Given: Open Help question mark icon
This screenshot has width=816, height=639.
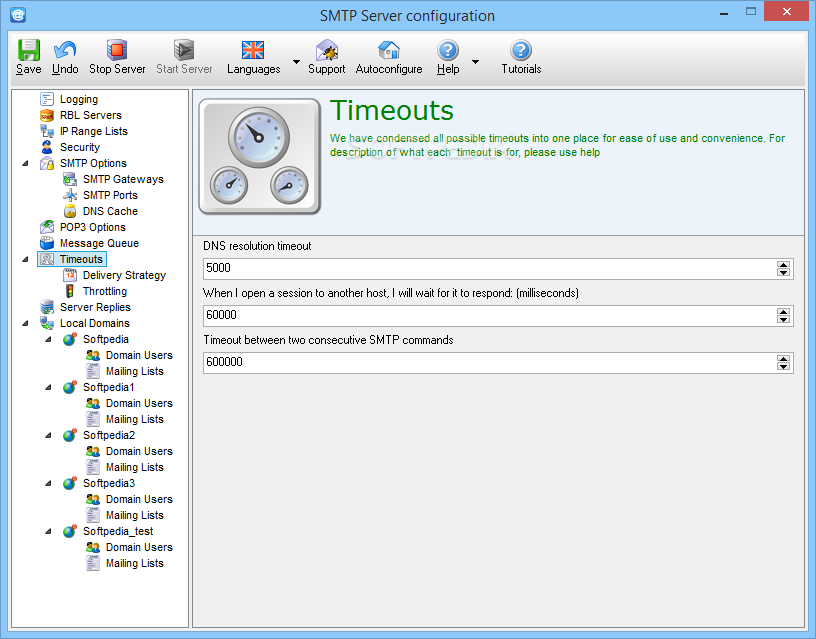Looking at the screenshot, I should point(448,50).
